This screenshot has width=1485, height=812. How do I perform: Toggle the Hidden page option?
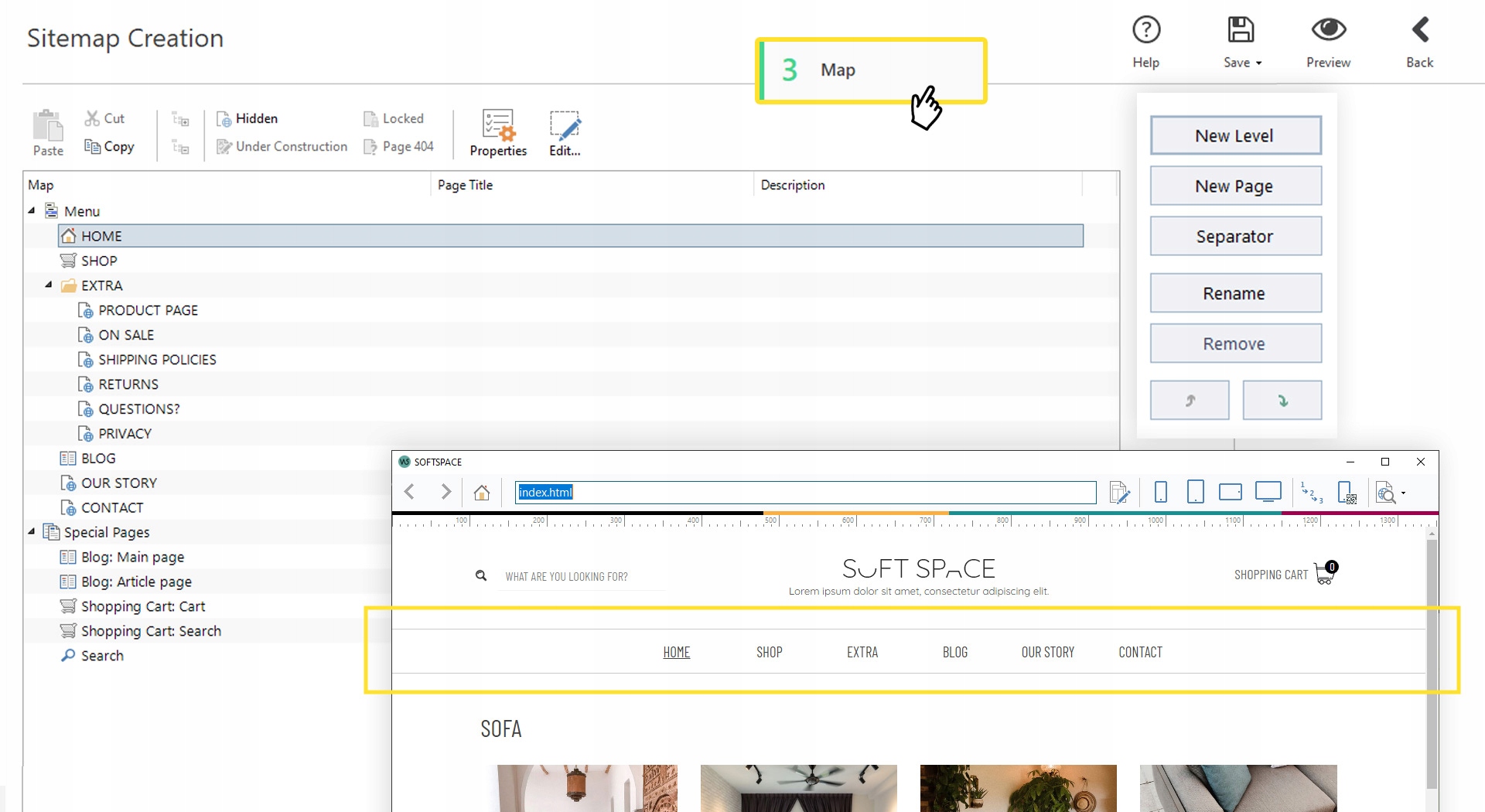[x=247, y=118]
